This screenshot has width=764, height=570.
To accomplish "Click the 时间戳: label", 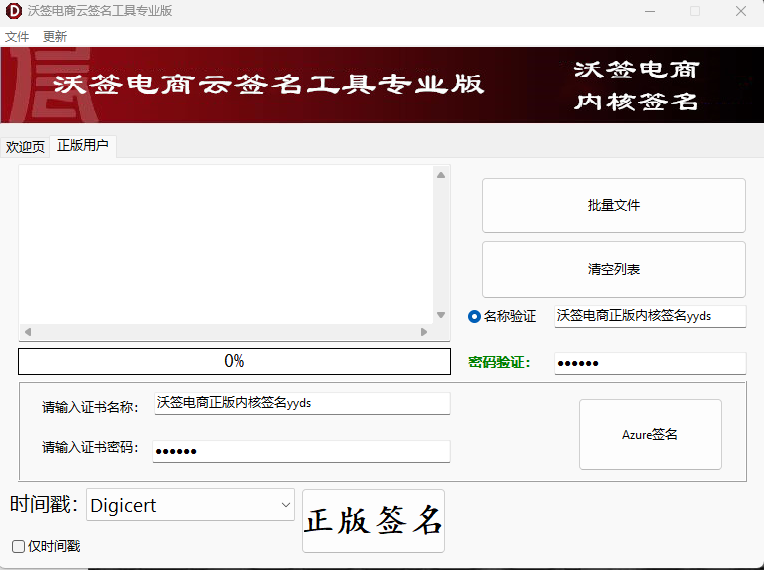I will pyautogui.click(x=44, y=504).
